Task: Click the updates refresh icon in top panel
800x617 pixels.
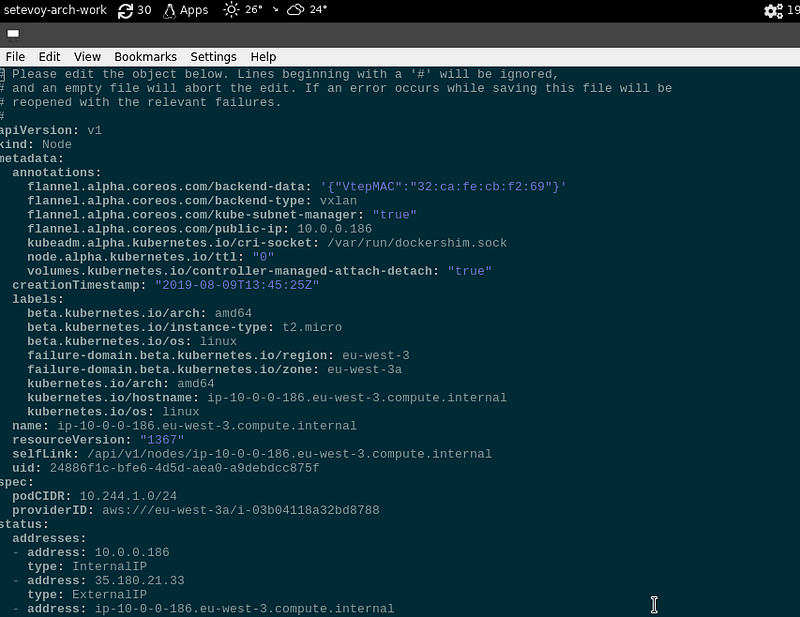Action: pos(125,11)
